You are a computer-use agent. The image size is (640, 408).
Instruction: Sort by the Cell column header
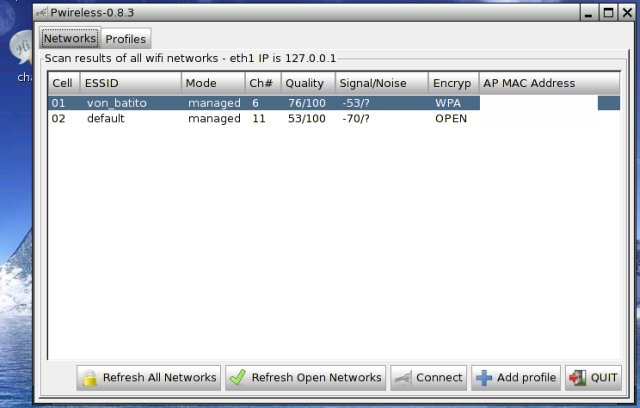point(64,83)
